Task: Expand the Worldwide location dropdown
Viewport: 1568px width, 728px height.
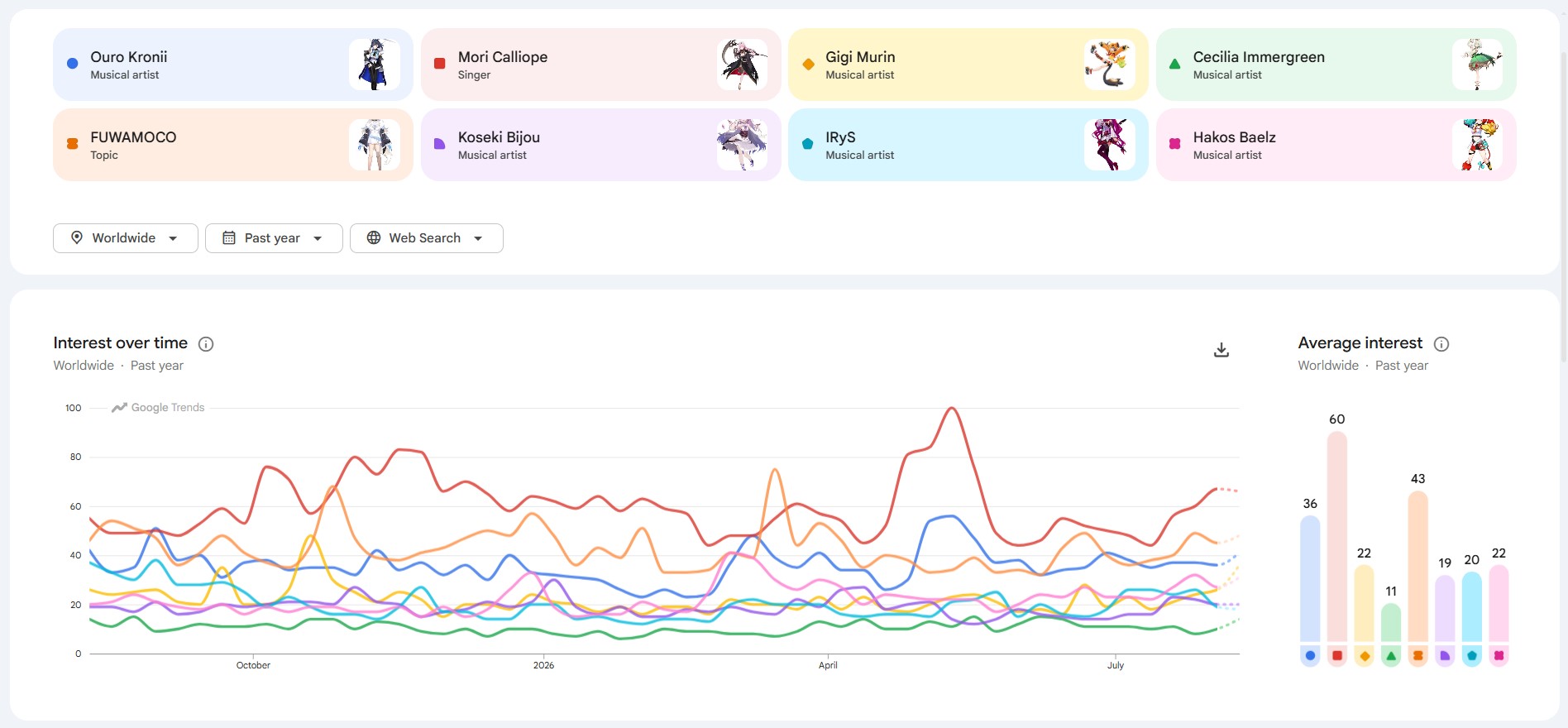Action: [126, 238]
